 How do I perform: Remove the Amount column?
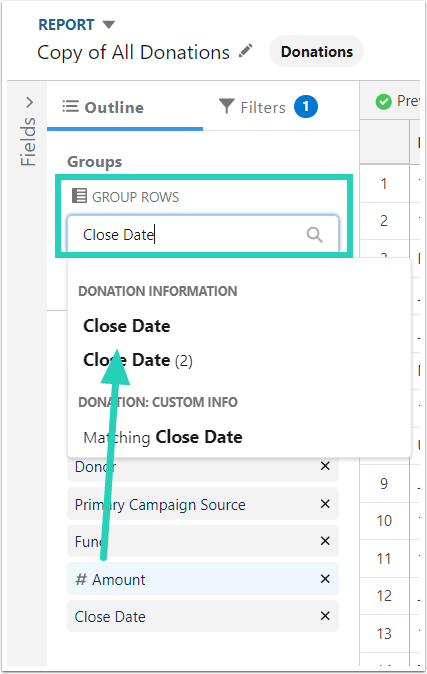(x=325, y=579)
